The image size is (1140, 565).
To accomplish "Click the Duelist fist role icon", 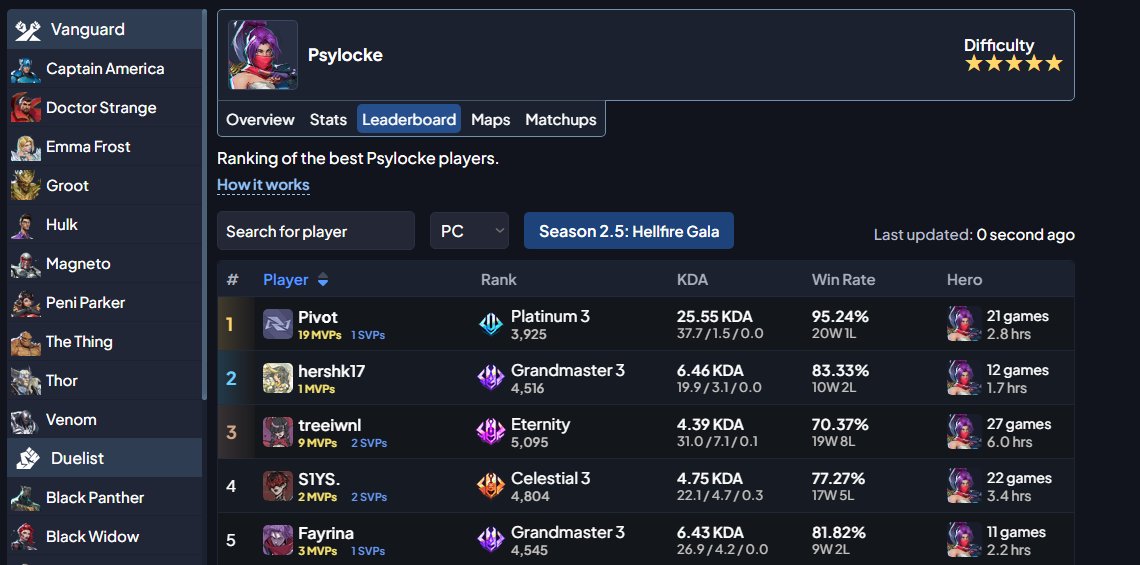I will (x=28, y=458).
